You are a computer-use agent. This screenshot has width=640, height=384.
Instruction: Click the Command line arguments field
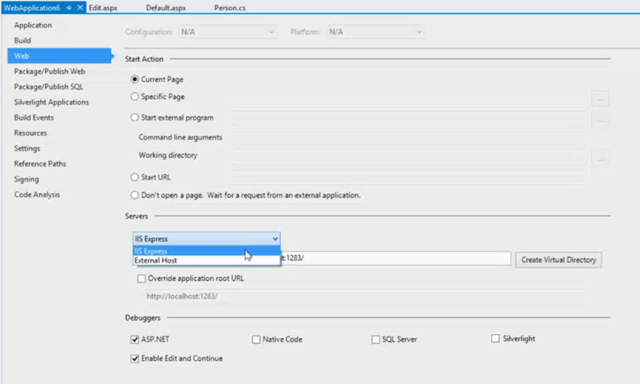tap(409, 138)
